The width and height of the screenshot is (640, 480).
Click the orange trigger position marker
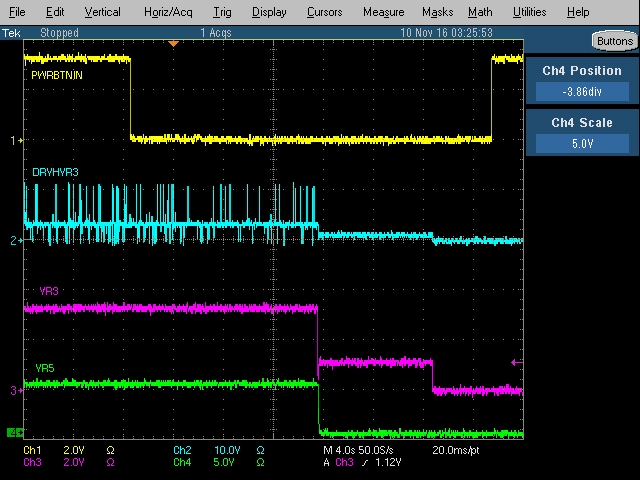174,44
